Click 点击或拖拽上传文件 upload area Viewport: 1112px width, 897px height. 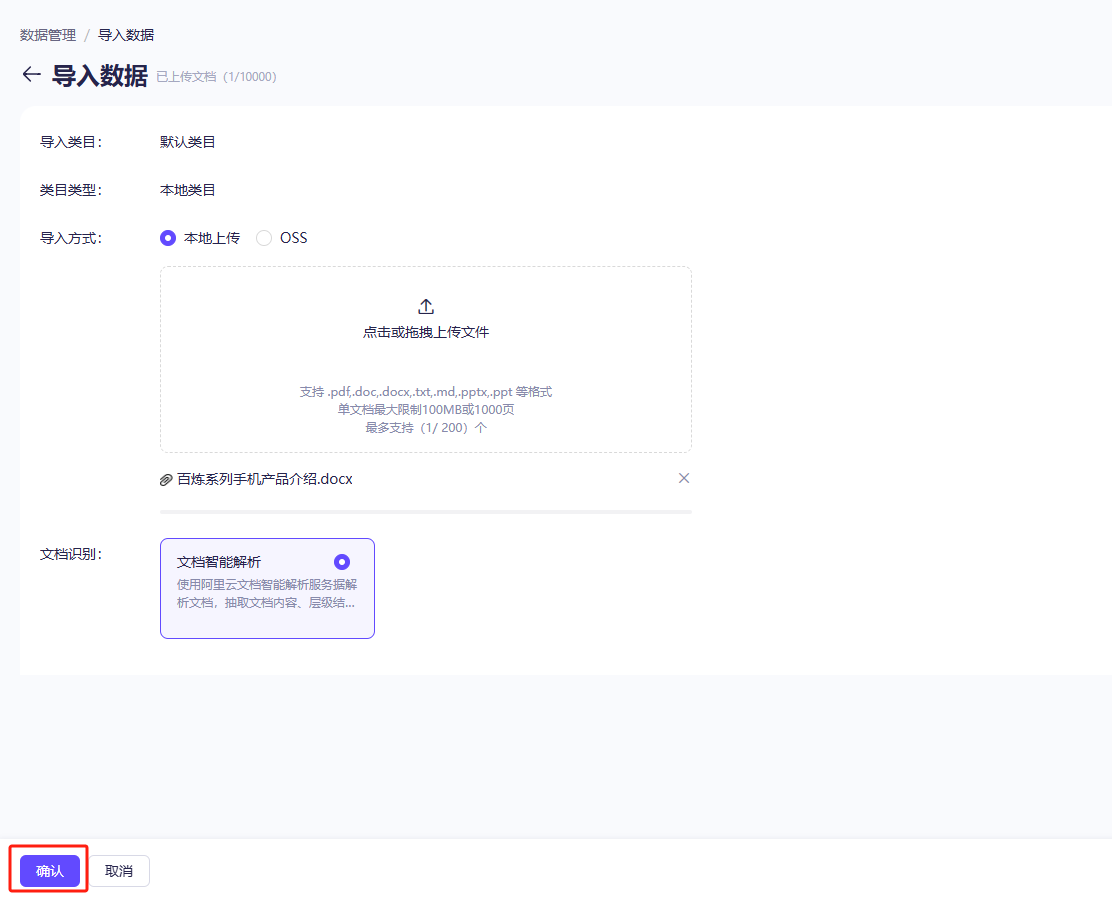(x=426, y=360)
